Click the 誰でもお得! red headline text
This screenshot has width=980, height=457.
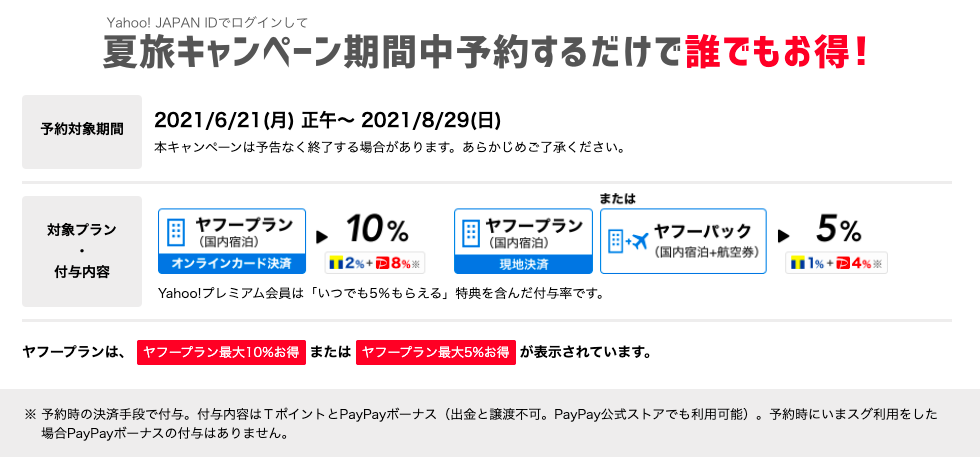(776, 52)
